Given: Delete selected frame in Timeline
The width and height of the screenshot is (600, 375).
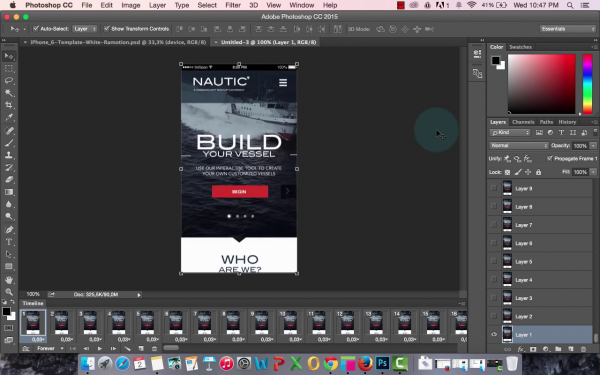Looking at the screenshot, I should tap(154, 349).
